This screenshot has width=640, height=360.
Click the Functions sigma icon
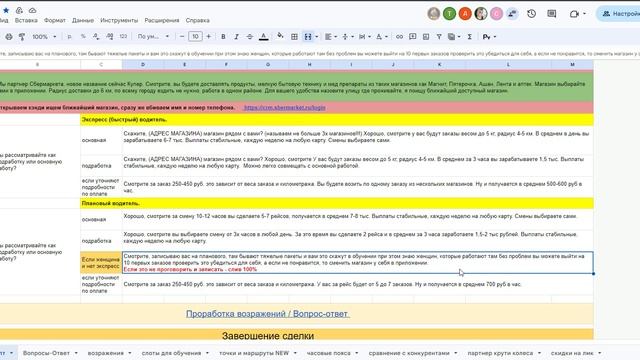click(x=470, y=37)
